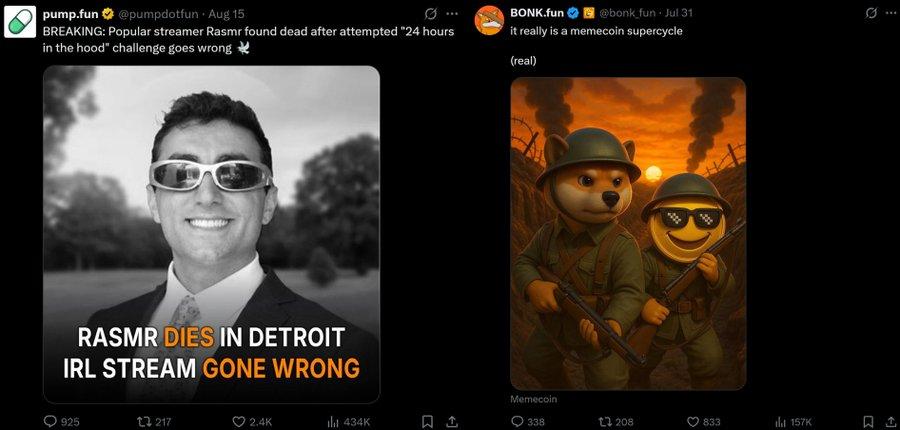This screenshot has width=900, height=430.
Task: Reply to the pump.fun Rasmr post
Action: coord(50,422)
